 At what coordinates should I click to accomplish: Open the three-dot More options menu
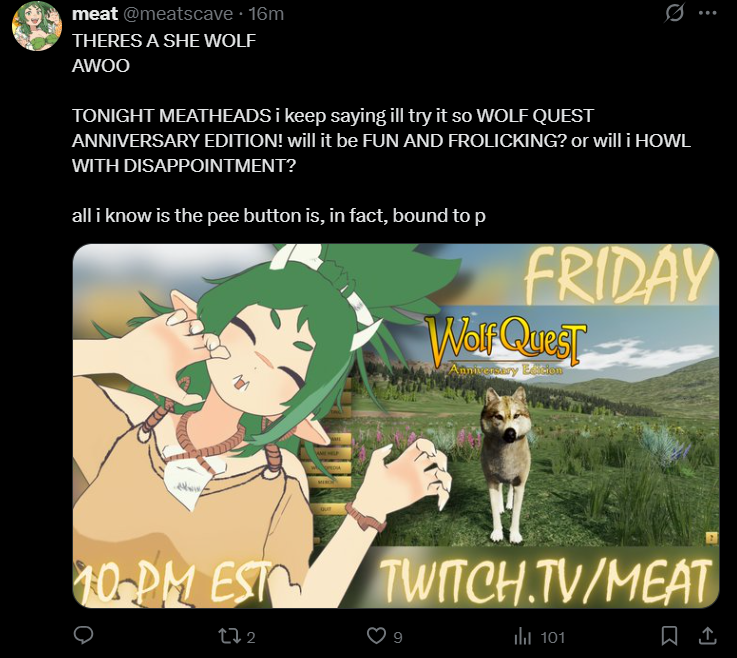click(x=707, y=13)
